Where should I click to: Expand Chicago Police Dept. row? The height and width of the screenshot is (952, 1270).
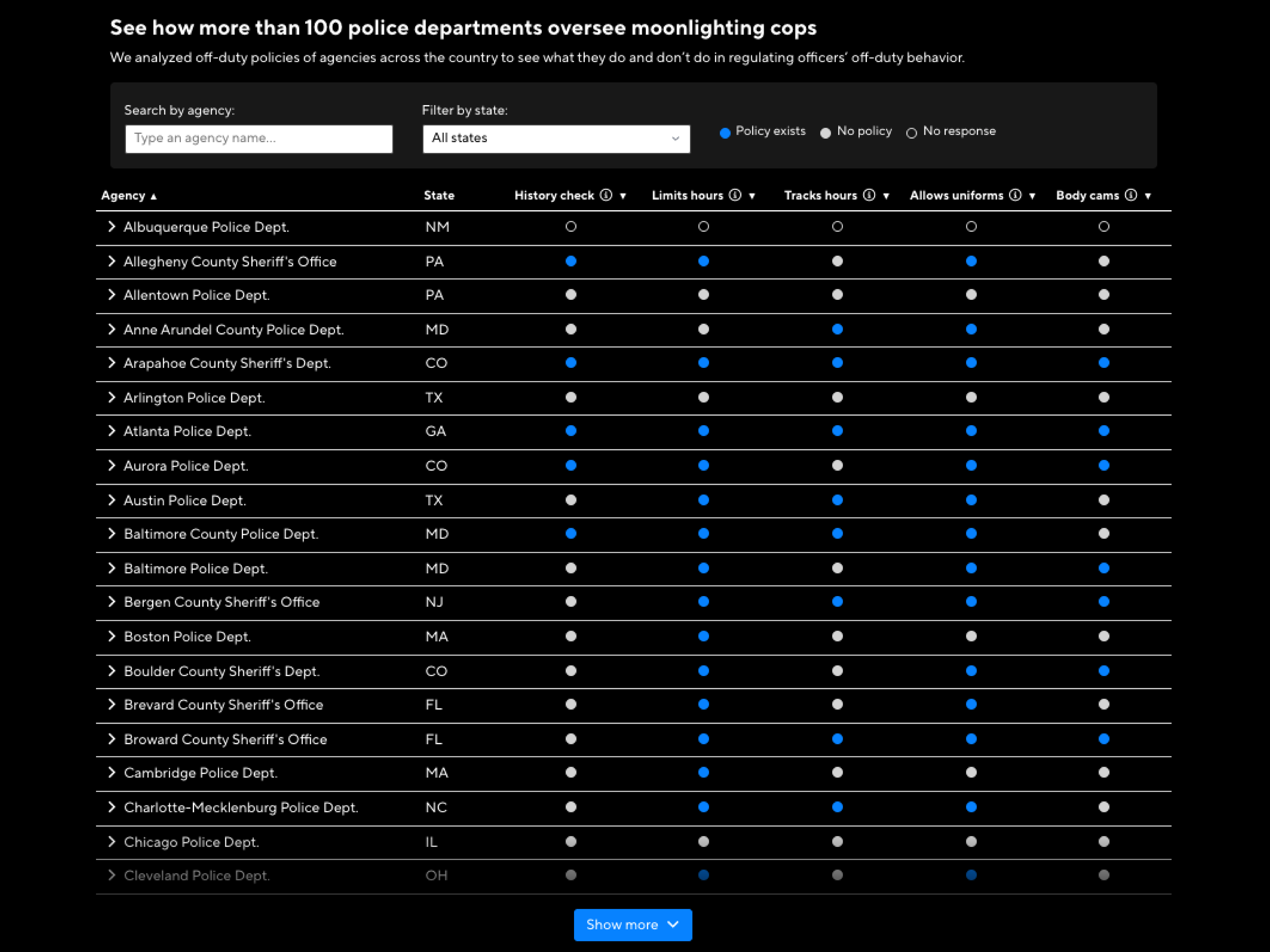click(x=112, y=841)
